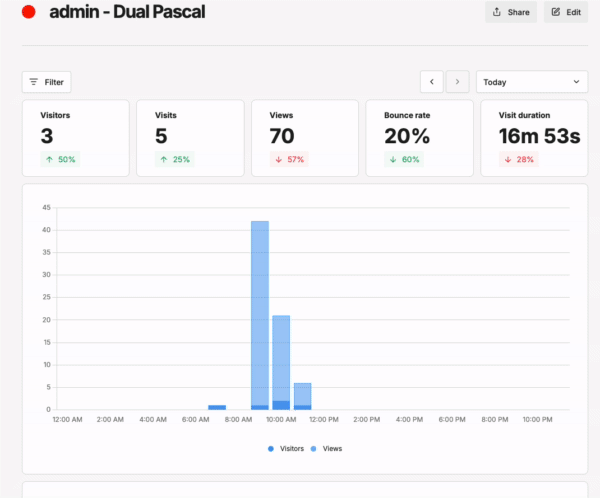Select the Visitors metric card

(76, 138)
